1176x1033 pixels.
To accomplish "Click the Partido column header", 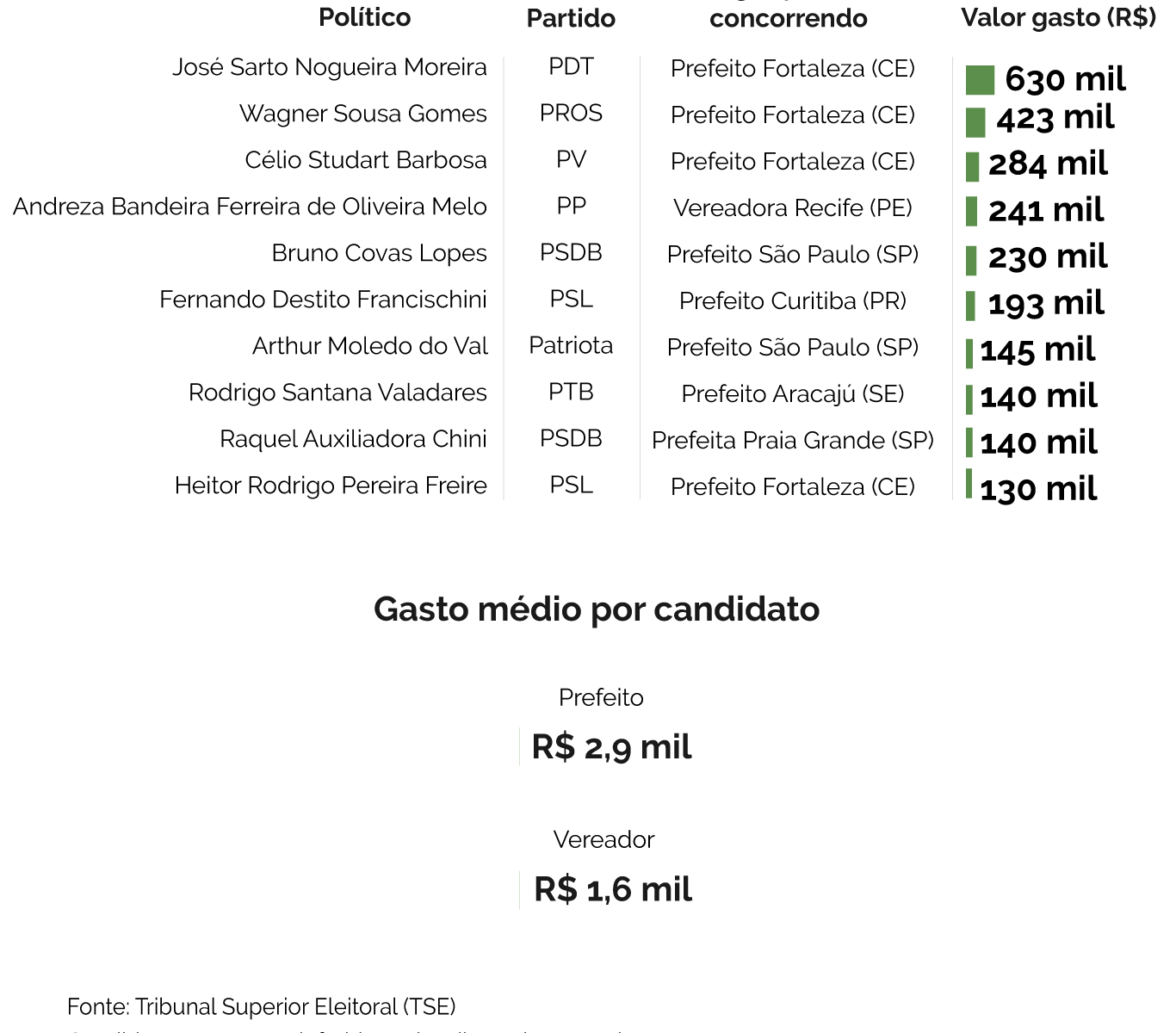I will pyautogui.click(x=571, y=18).
